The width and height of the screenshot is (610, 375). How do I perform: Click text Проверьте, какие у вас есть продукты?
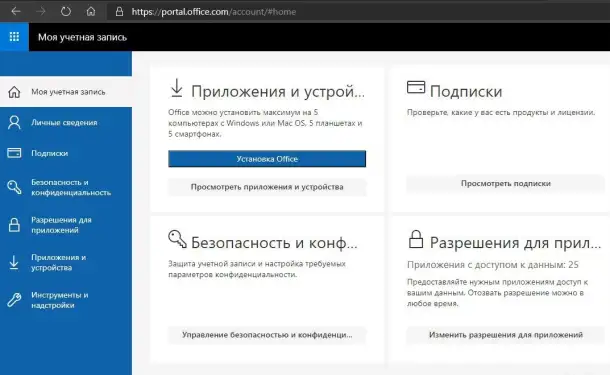(501, 112)
